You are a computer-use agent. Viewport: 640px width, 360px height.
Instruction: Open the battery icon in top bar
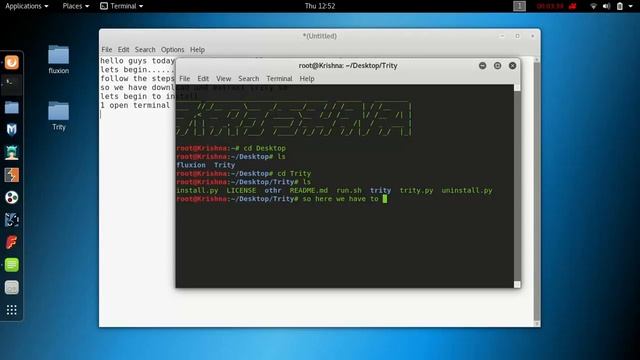coord(620,6)
